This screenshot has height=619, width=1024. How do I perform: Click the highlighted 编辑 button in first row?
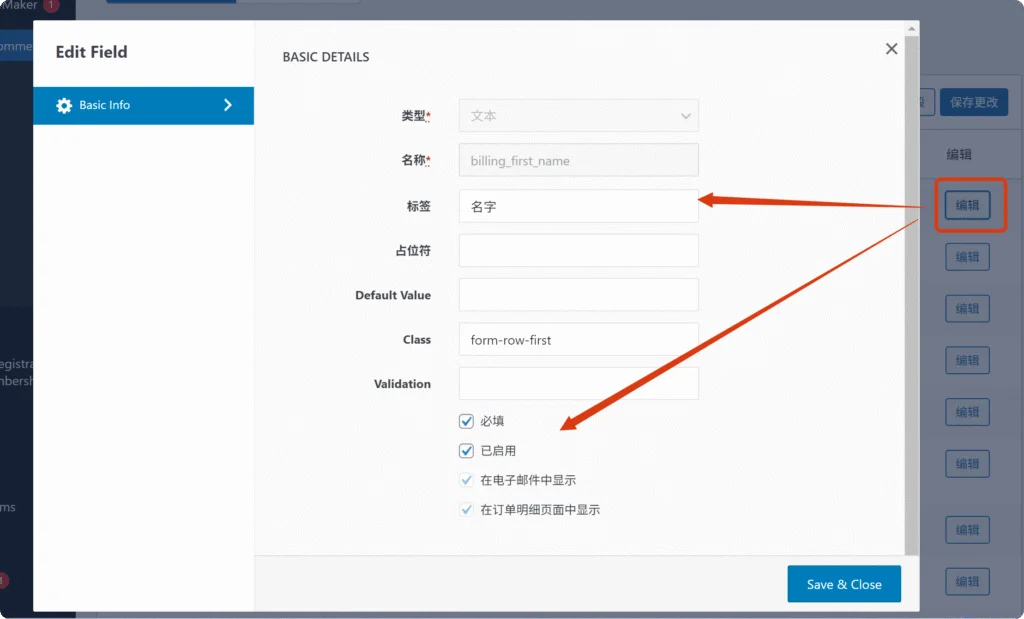click(x=967, y=205)
